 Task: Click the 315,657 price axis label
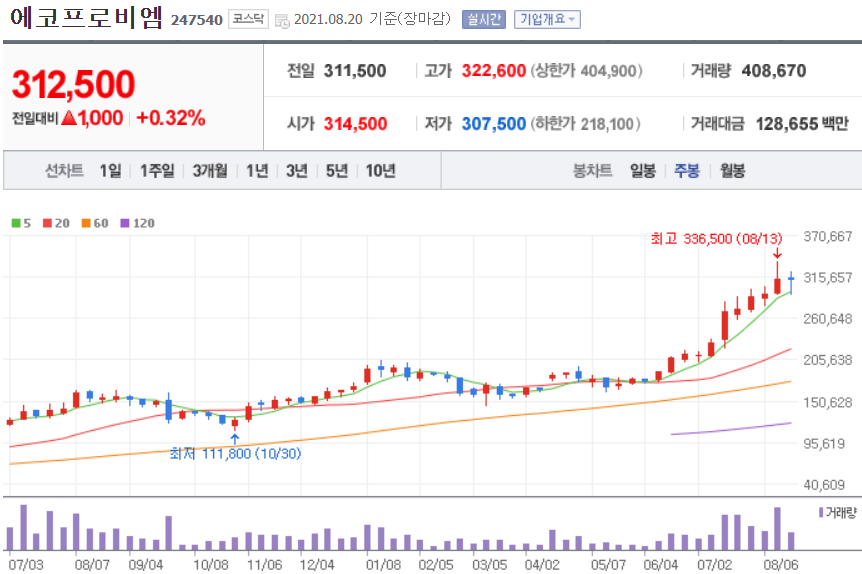click(x=827, y=278)
